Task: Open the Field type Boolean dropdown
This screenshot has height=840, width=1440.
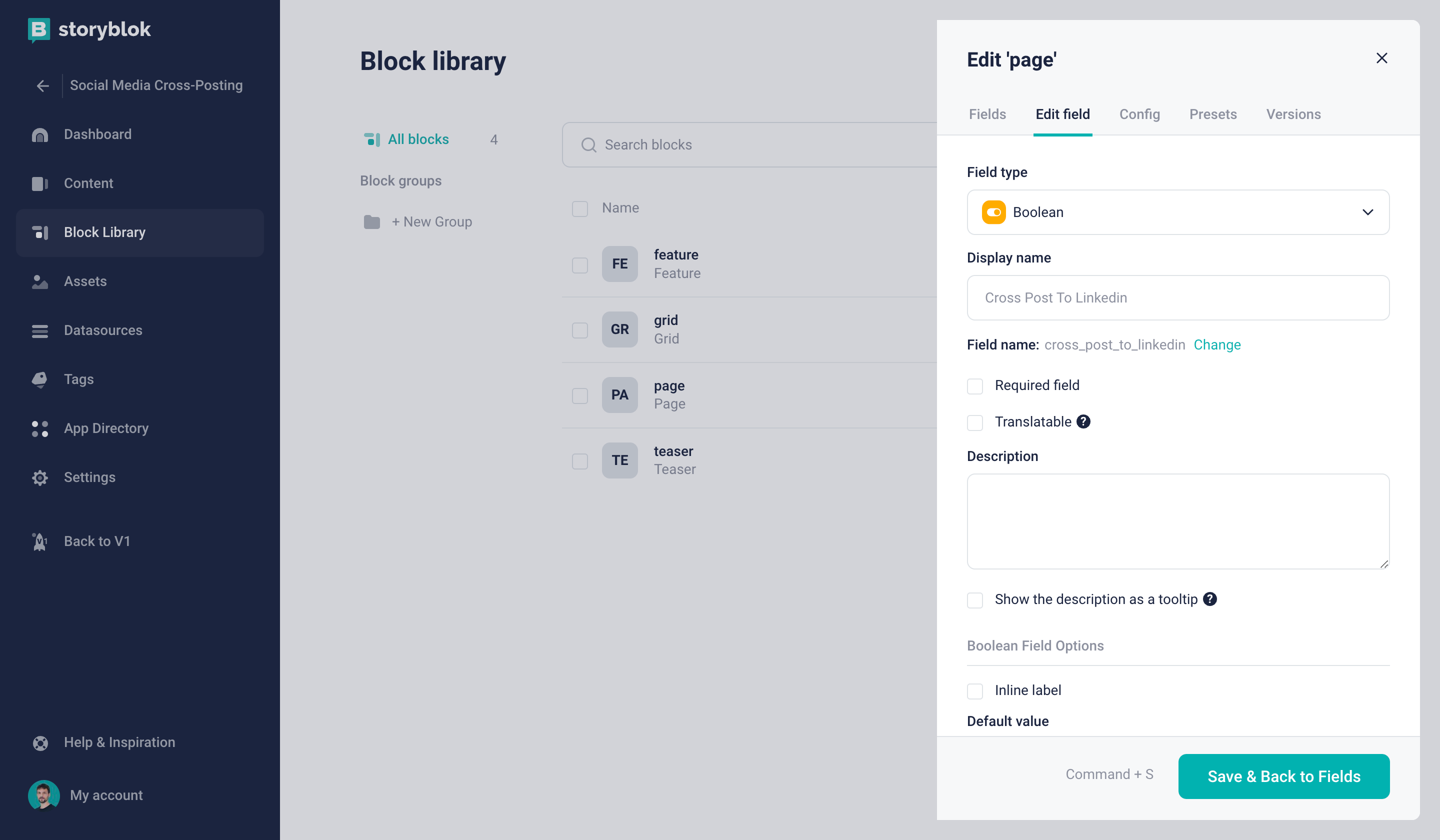Action: (1178, 212)
